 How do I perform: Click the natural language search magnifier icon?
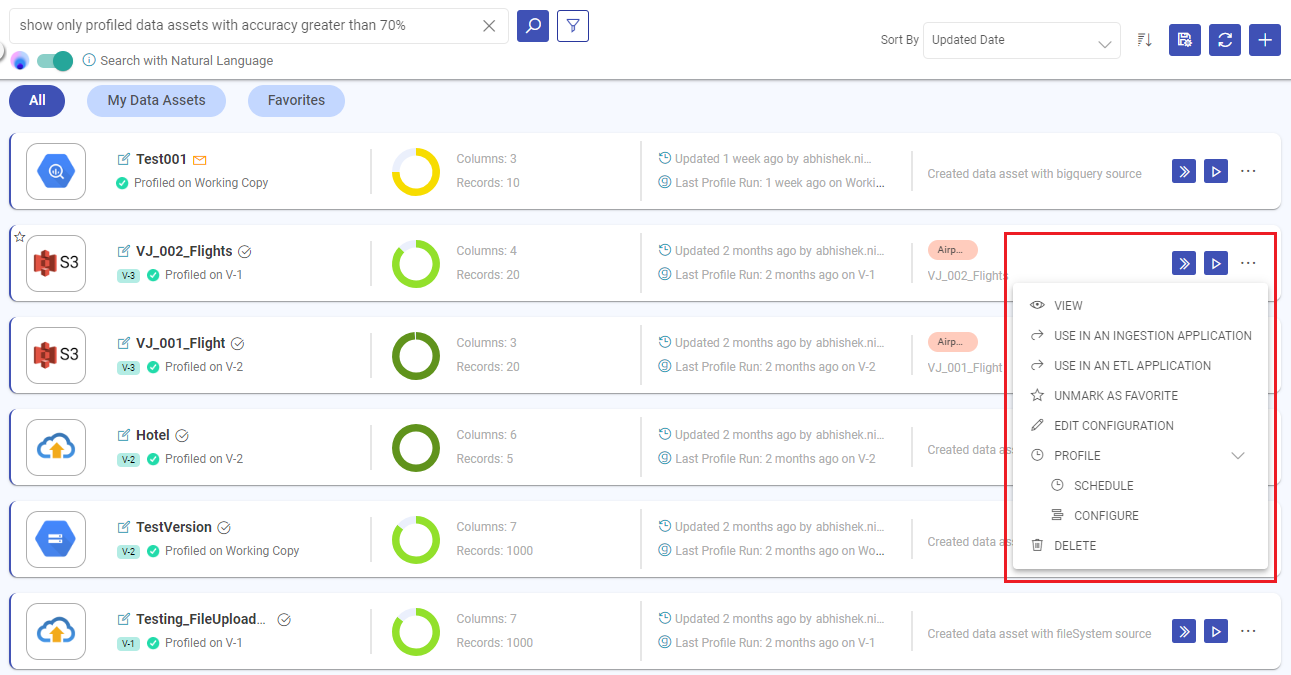click(x=532, y=26)
